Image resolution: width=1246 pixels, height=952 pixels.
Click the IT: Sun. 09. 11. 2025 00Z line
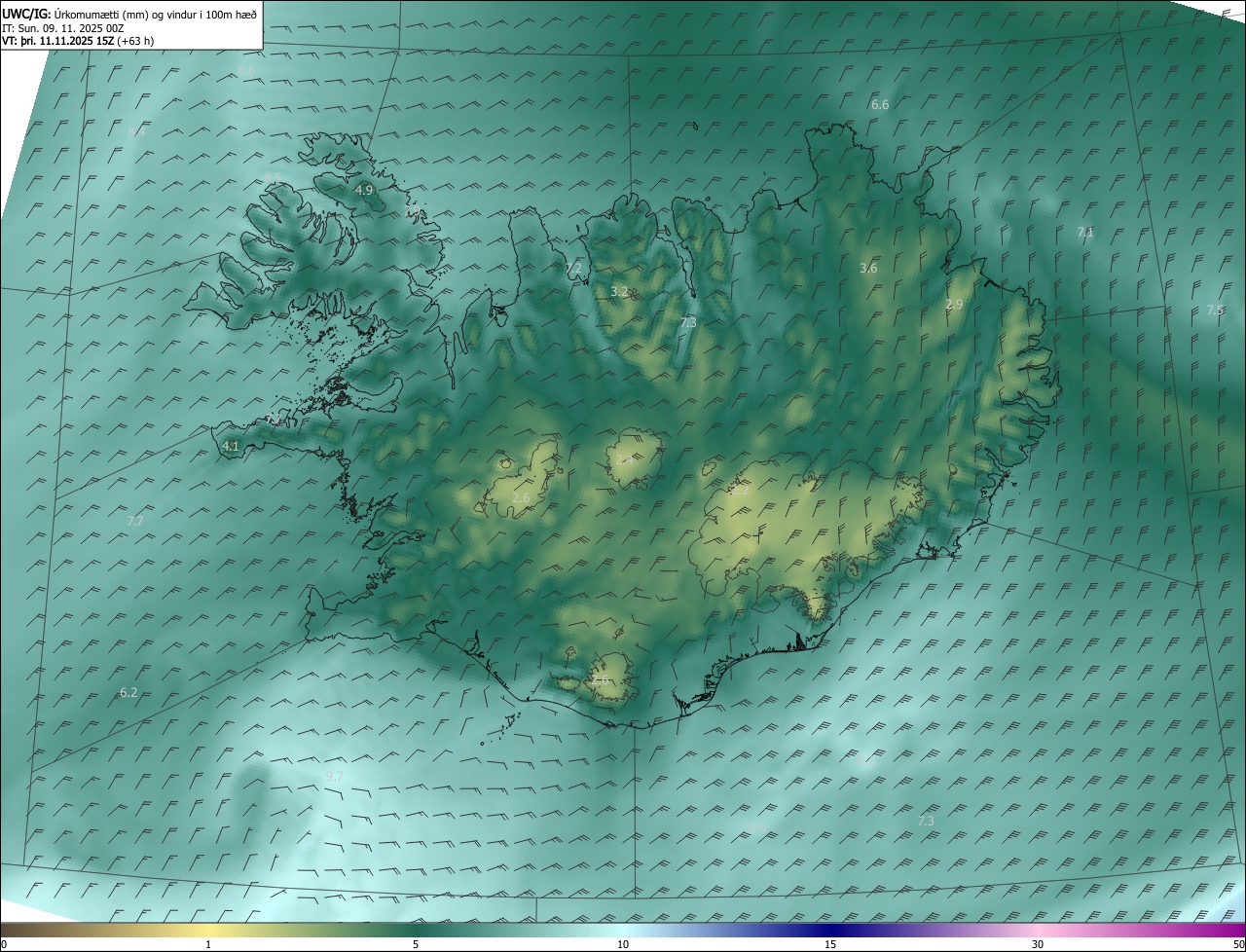tap(62, 28)
